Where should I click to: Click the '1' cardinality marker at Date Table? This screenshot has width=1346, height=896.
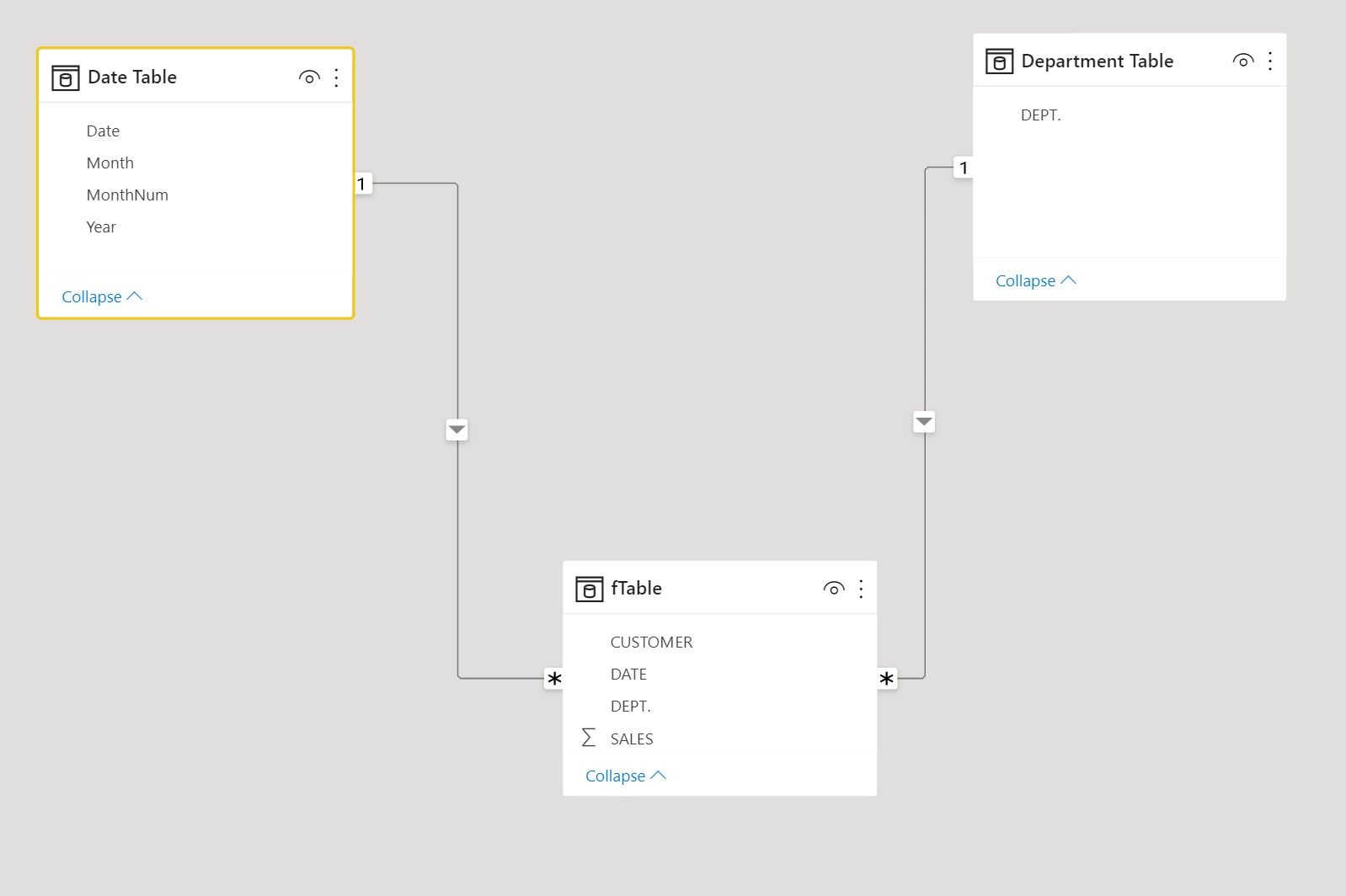363,184
